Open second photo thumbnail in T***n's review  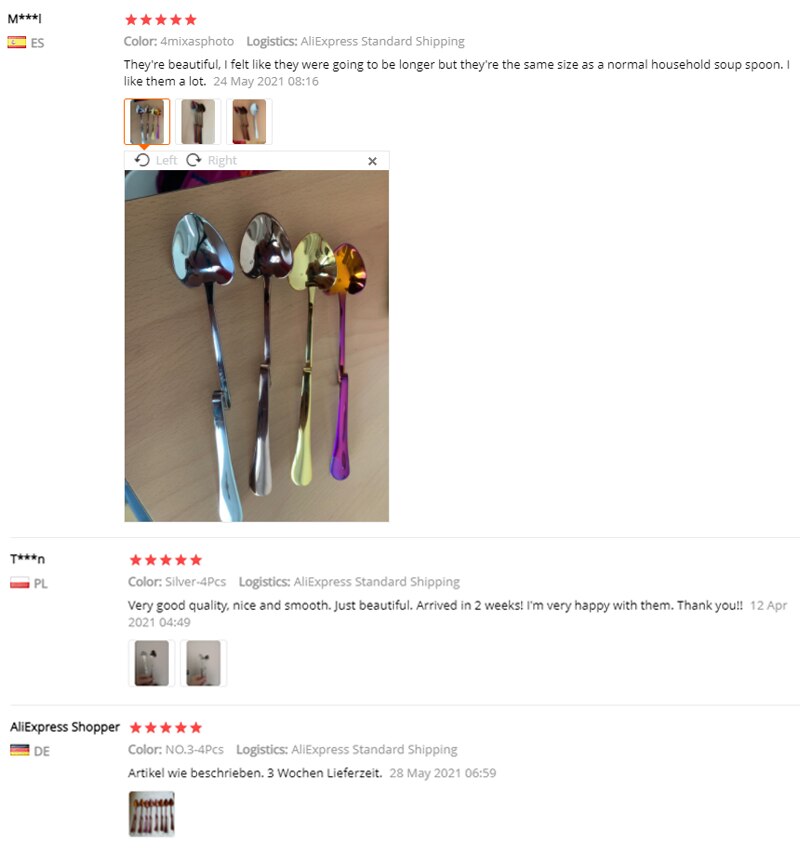(x=203, y=663)
